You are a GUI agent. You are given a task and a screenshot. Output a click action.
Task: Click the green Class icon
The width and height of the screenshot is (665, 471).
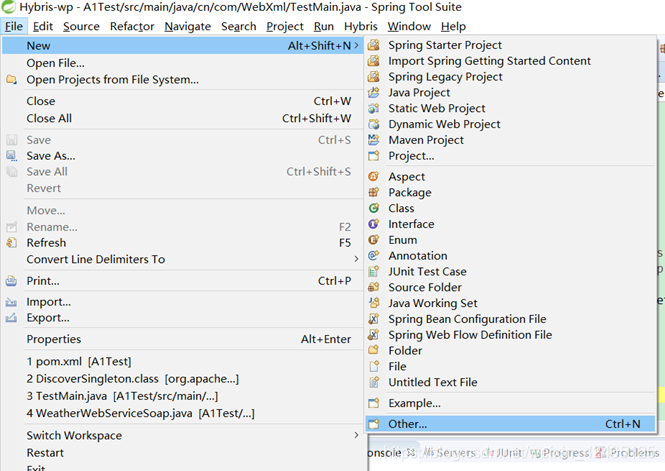point(374,208)
